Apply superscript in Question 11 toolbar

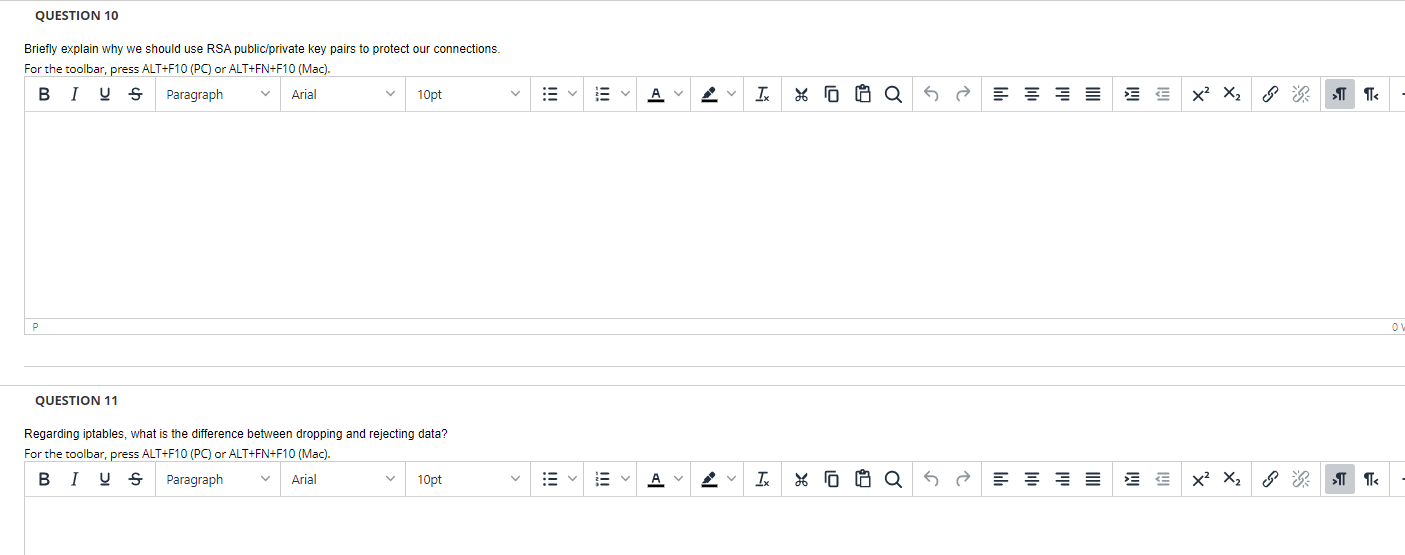pos(1201,479)
